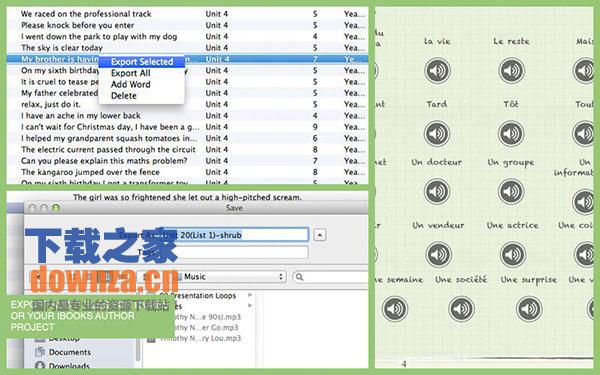Choose 'Export All' from the context menu
The height and width of the screenshot is (375, 600).
click(x=142, y=73)
